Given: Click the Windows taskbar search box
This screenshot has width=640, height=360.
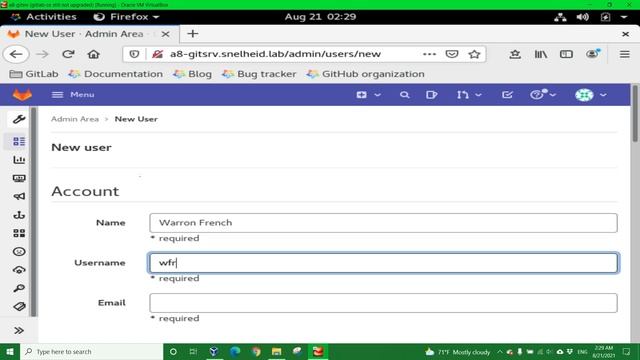Looking at the screenshot, I should pyautogui.click(x=92, y=352).
